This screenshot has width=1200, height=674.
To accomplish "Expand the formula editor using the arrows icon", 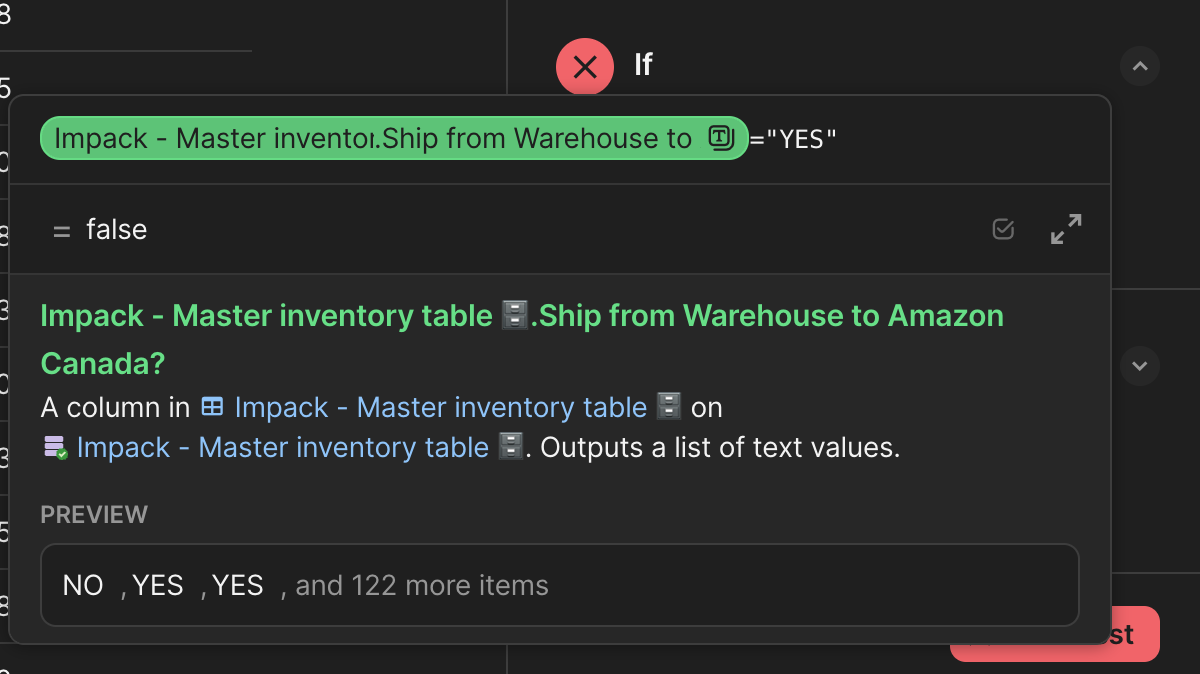I will point(1066,229).
